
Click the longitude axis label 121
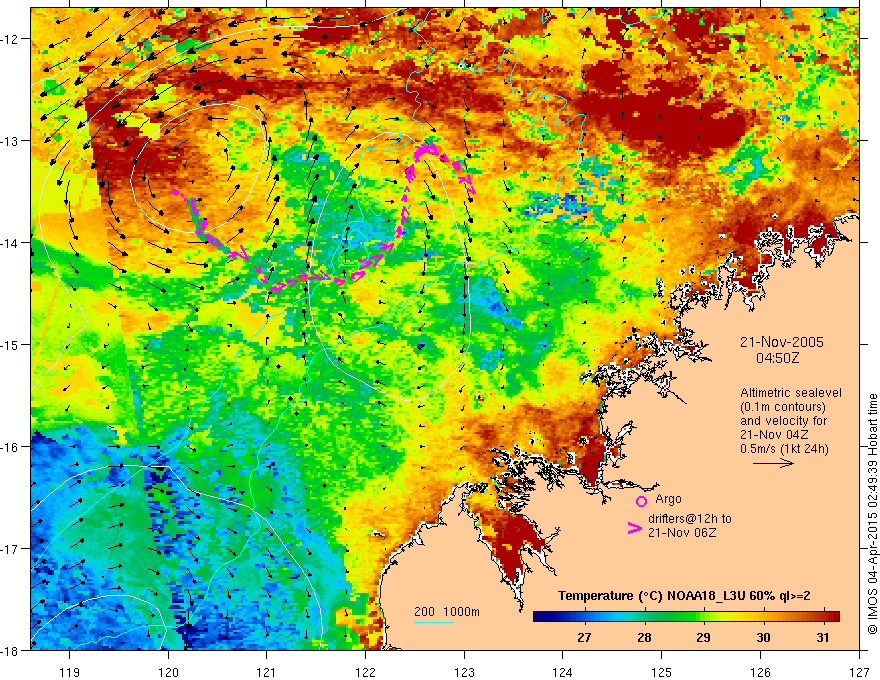(267, 672)
